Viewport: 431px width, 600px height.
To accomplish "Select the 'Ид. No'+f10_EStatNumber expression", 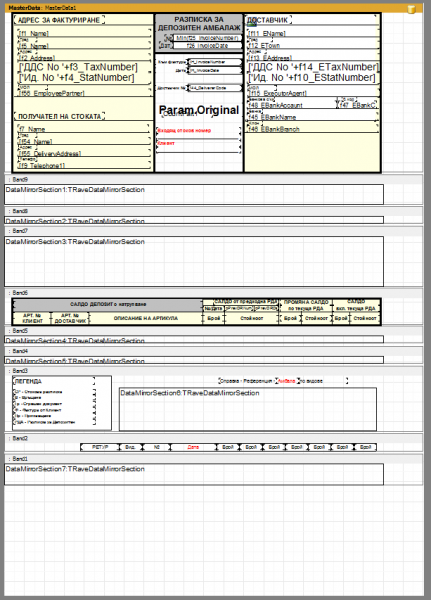I will coord(312,78).
